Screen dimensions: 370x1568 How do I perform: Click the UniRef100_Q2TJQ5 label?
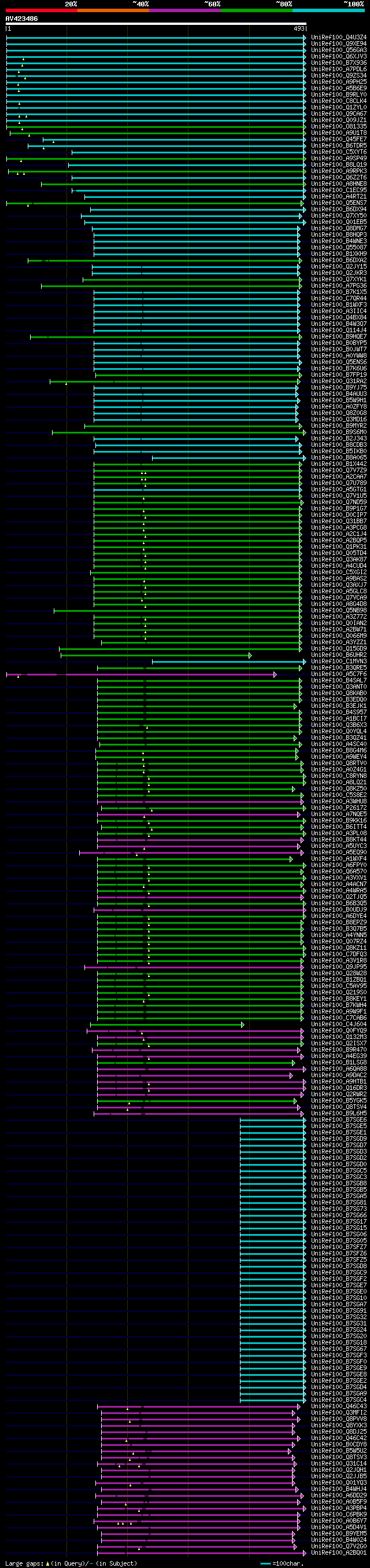point(338,897)
